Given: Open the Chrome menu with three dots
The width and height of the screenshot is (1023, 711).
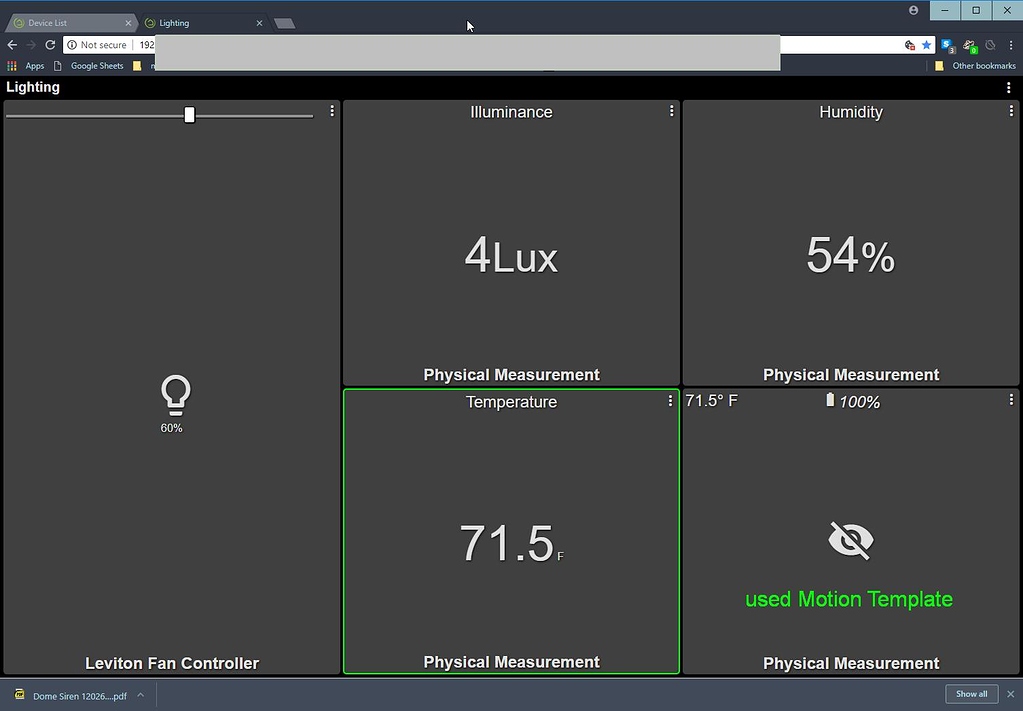Looking at the screenshot, I should click(1011, 44).
